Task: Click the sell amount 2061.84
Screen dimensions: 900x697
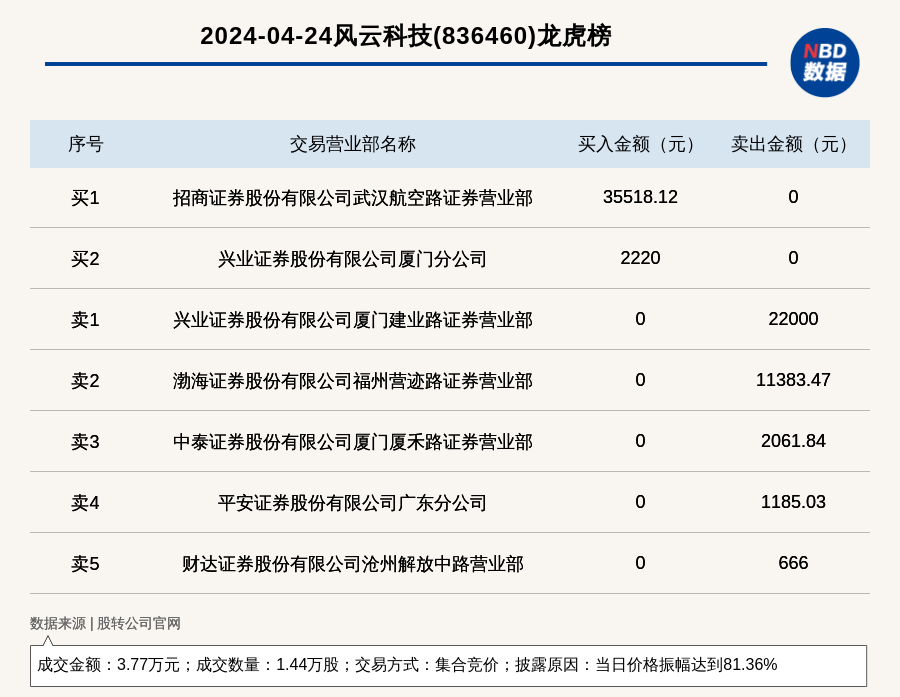Action: click(x=793, y=440)
